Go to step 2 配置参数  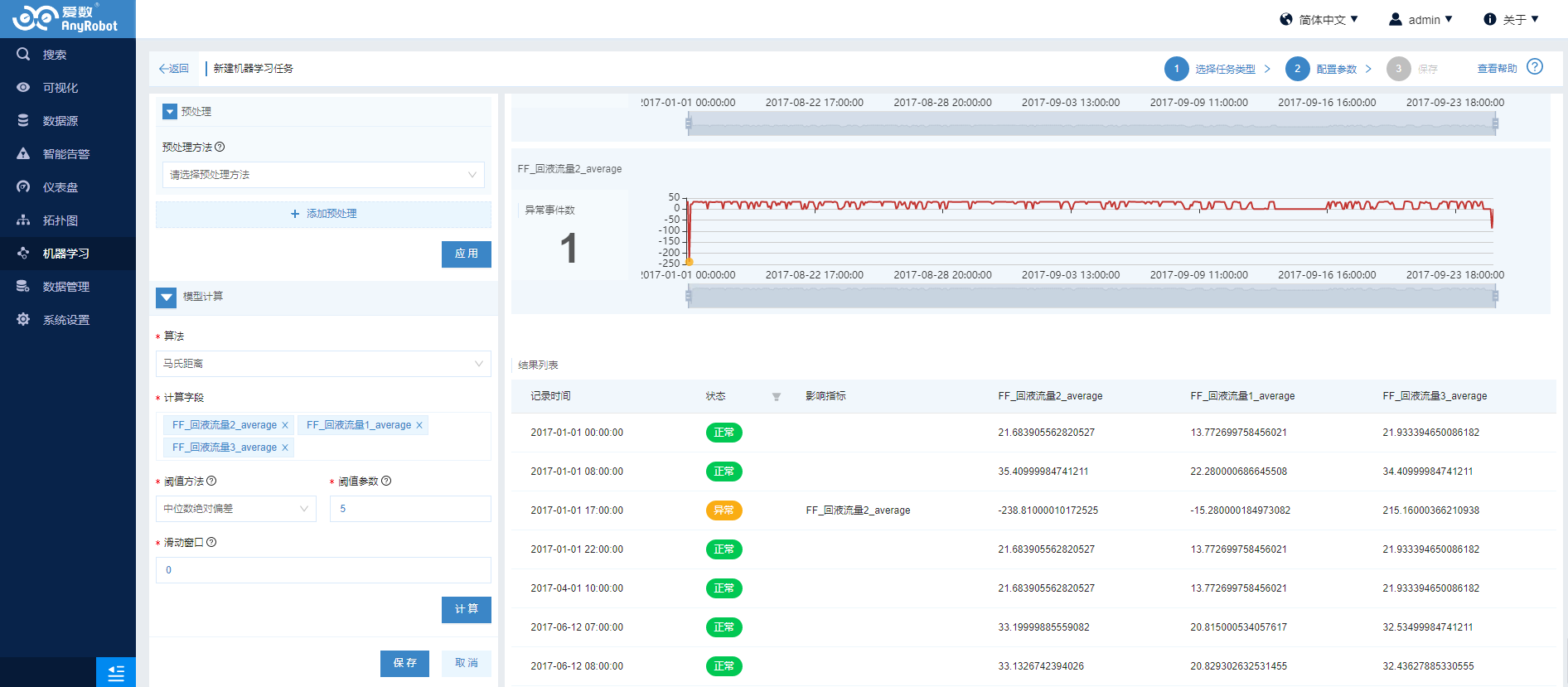point(1322,69)
